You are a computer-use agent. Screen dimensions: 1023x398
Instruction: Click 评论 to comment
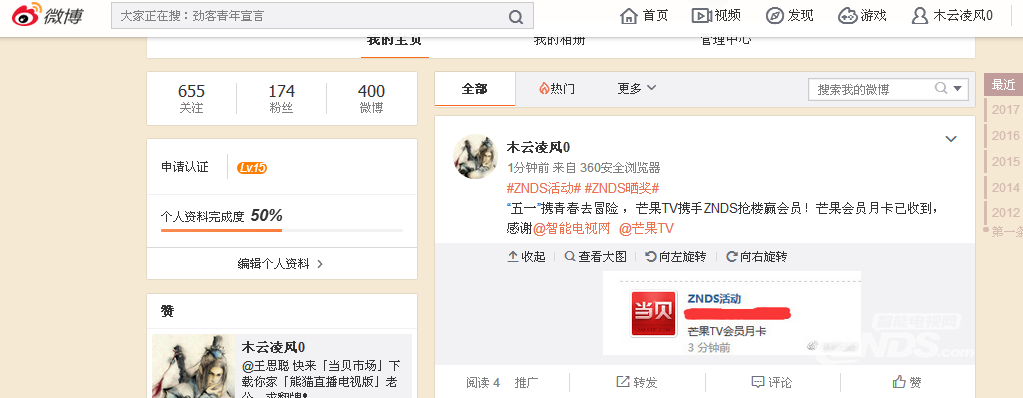[772, 383]
